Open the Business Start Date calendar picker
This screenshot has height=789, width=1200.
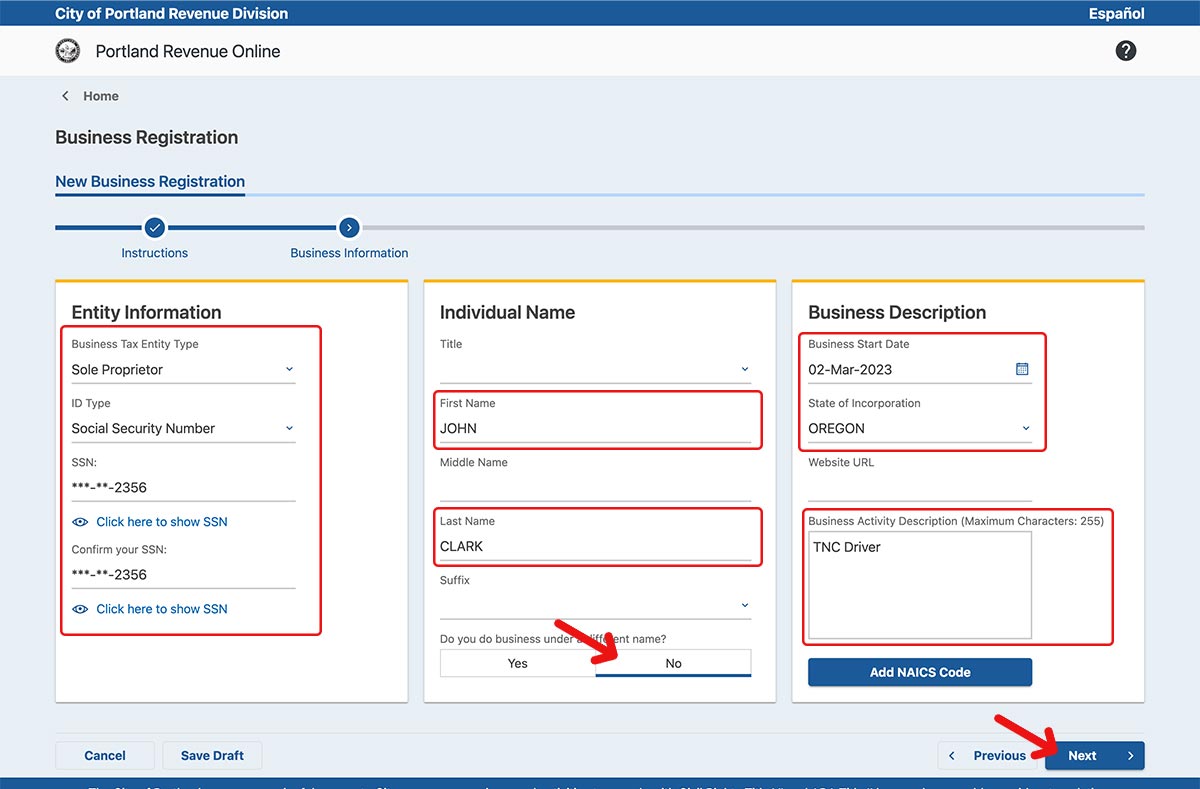[x=1022, y=369]
